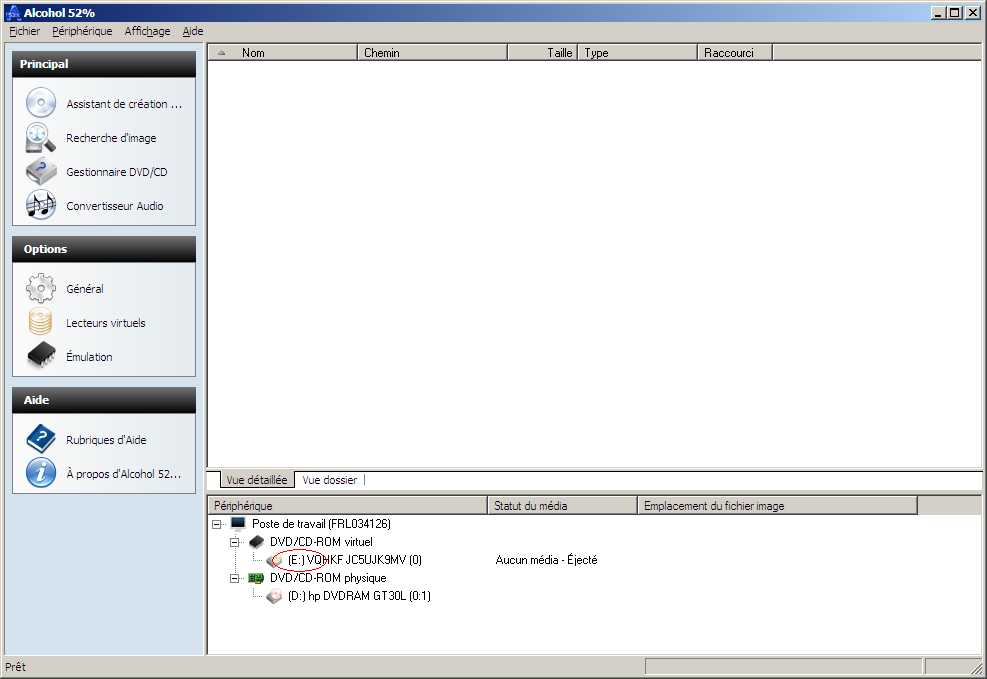Open Général options link
Viewport: 987px width, 679px height.
(85, 289)
